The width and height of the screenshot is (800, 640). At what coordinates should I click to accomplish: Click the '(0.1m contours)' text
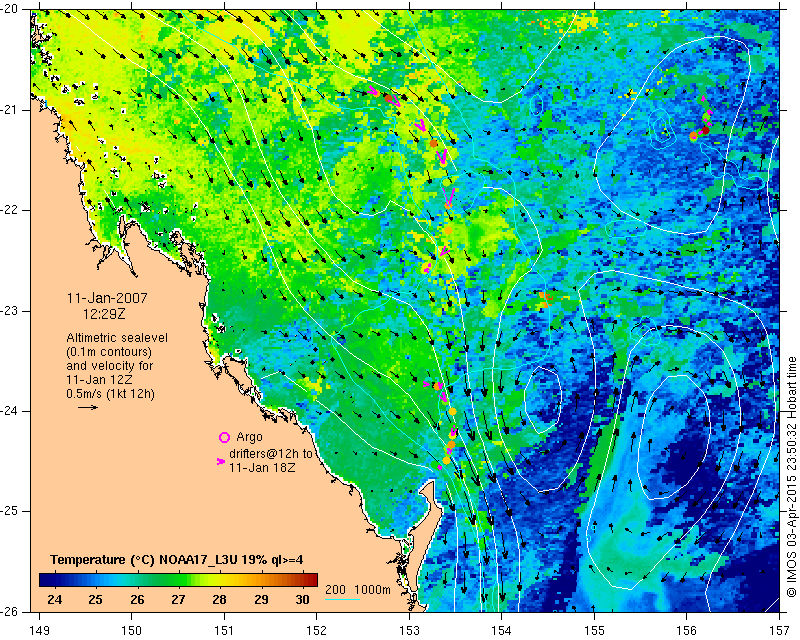tap(109, 352)
